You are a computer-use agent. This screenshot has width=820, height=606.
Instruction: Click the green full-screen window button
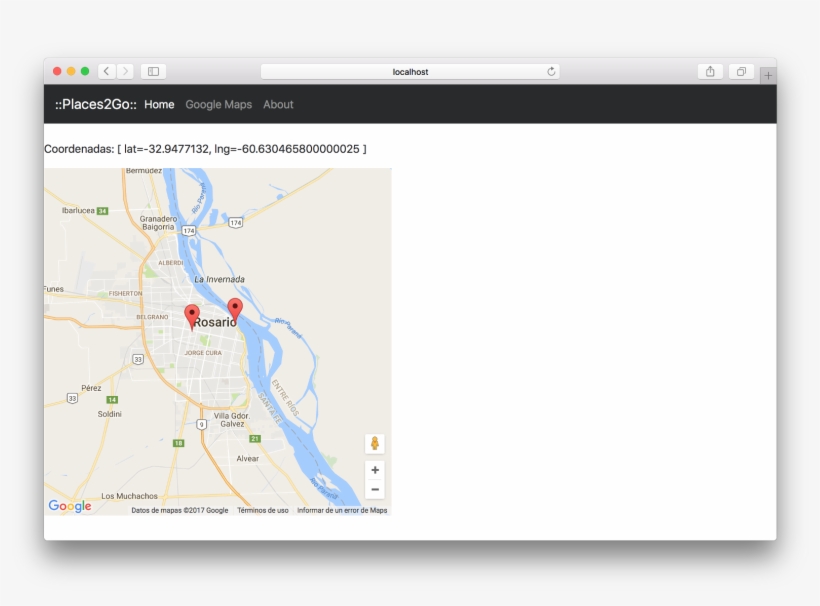[x=85, y=71]
